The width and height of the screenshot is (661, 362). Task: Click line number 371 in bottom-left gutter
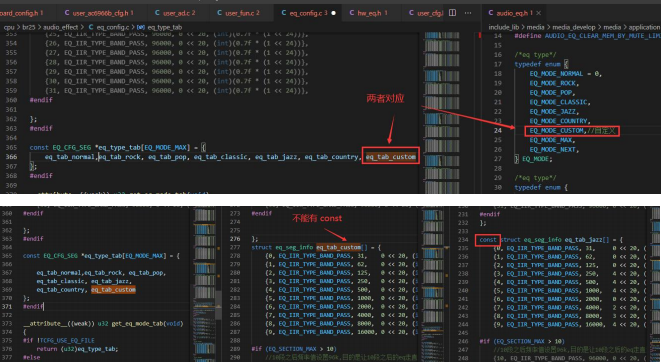pyautogui.click(x=7, y=307)
